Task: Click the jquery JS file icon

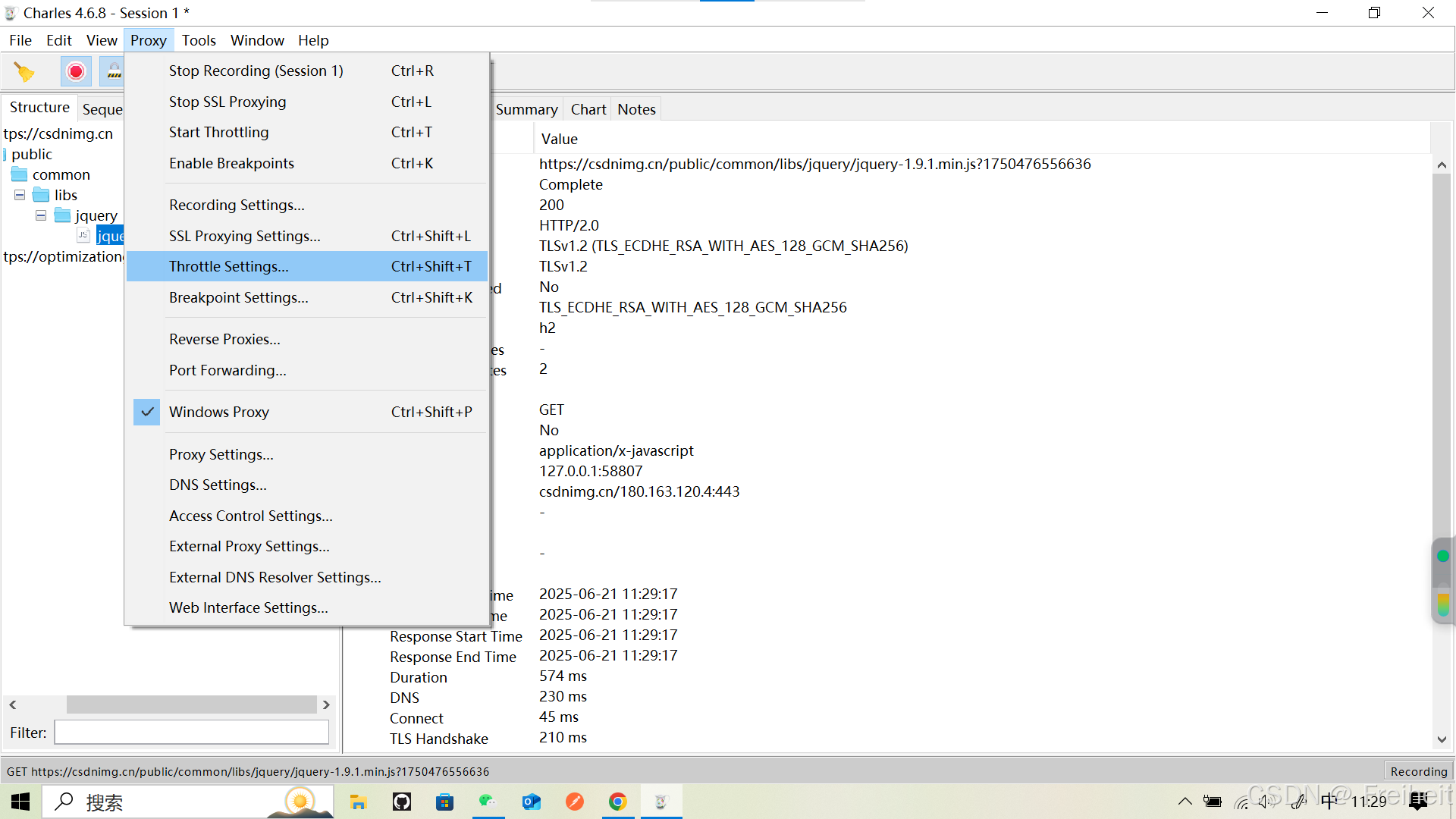Action: point(84,236)
